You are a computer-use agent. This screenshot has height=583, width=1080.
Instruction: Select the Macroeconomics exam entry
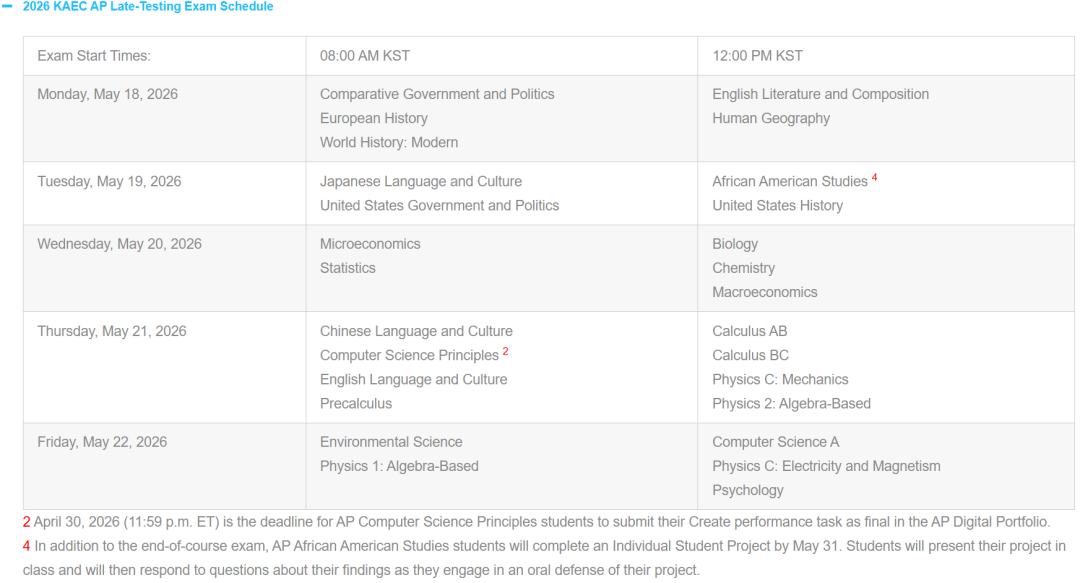(765, 292)
